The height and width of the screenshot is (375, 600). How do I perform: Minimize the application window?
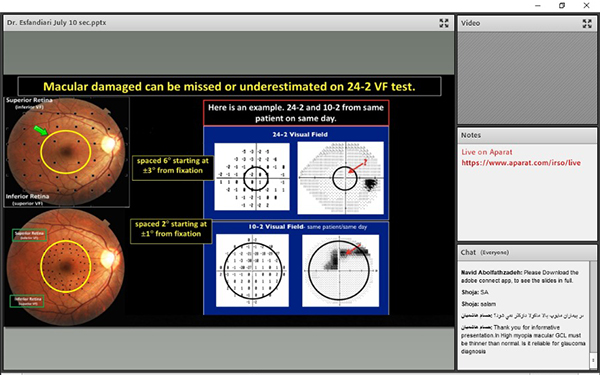pyautogui.click(x=538, y=5)
